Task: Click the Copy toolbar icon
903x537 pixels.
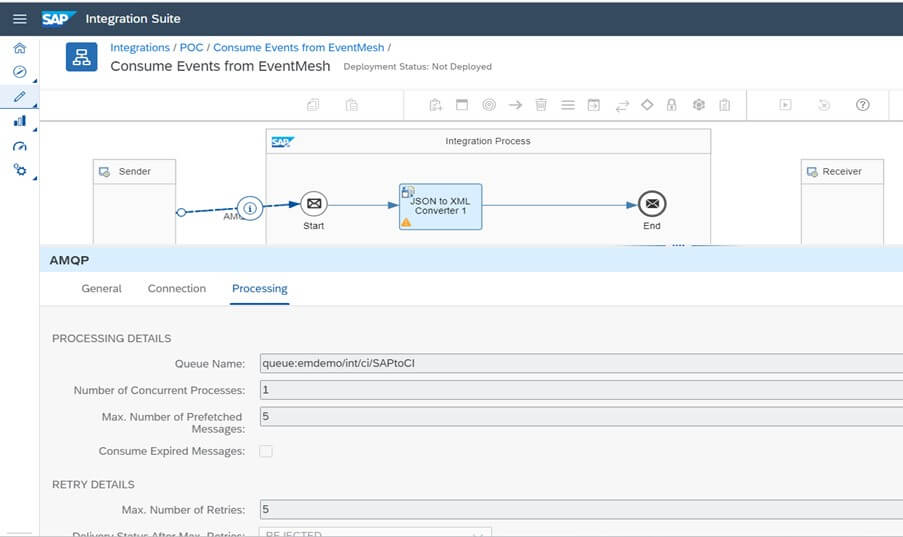Action: pyautogui.click(x=313, y=105)
